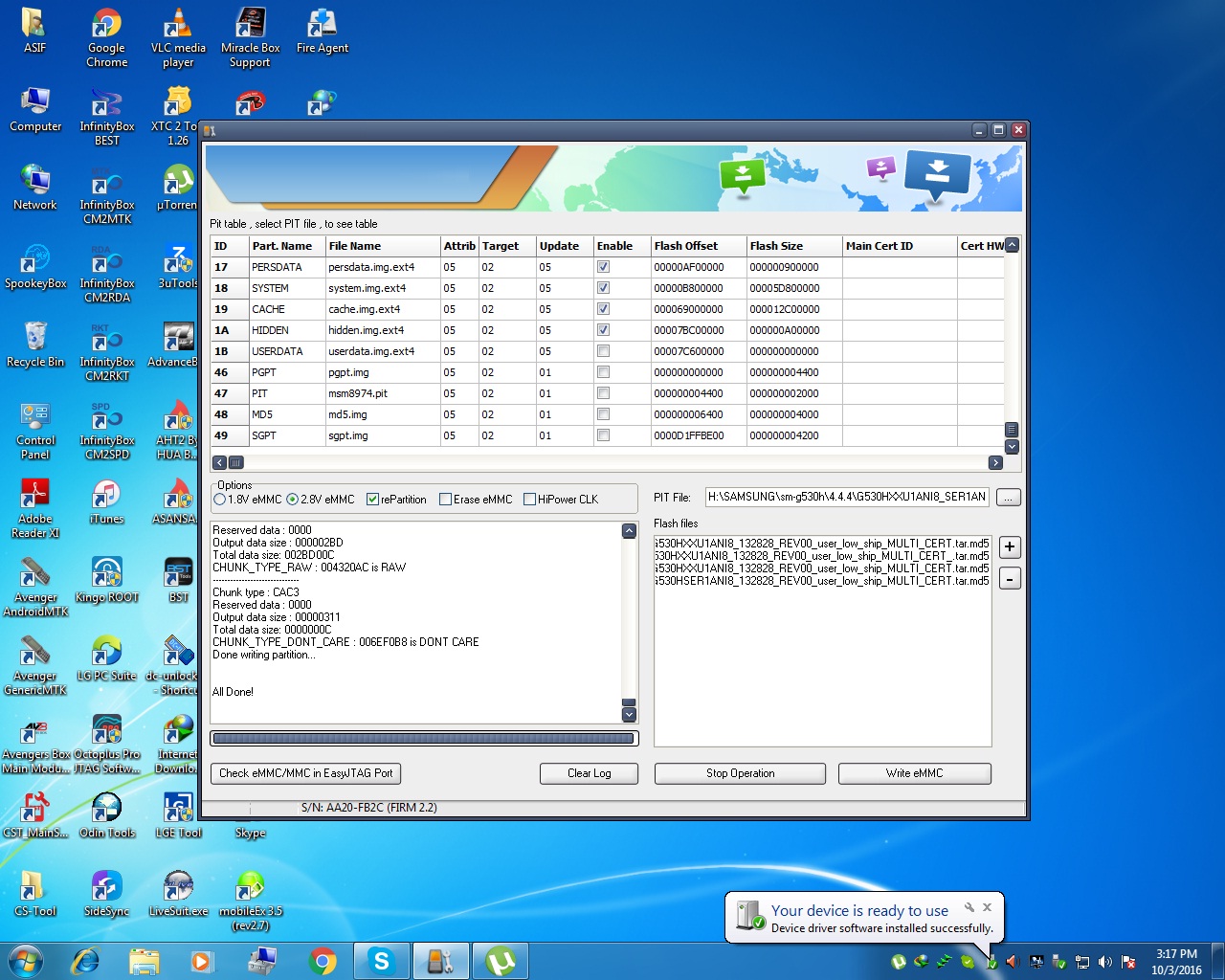Open InfinityBox CM2RKT shortcut
This screenshot has height=980, width=1225.
[x=106, y=352]
